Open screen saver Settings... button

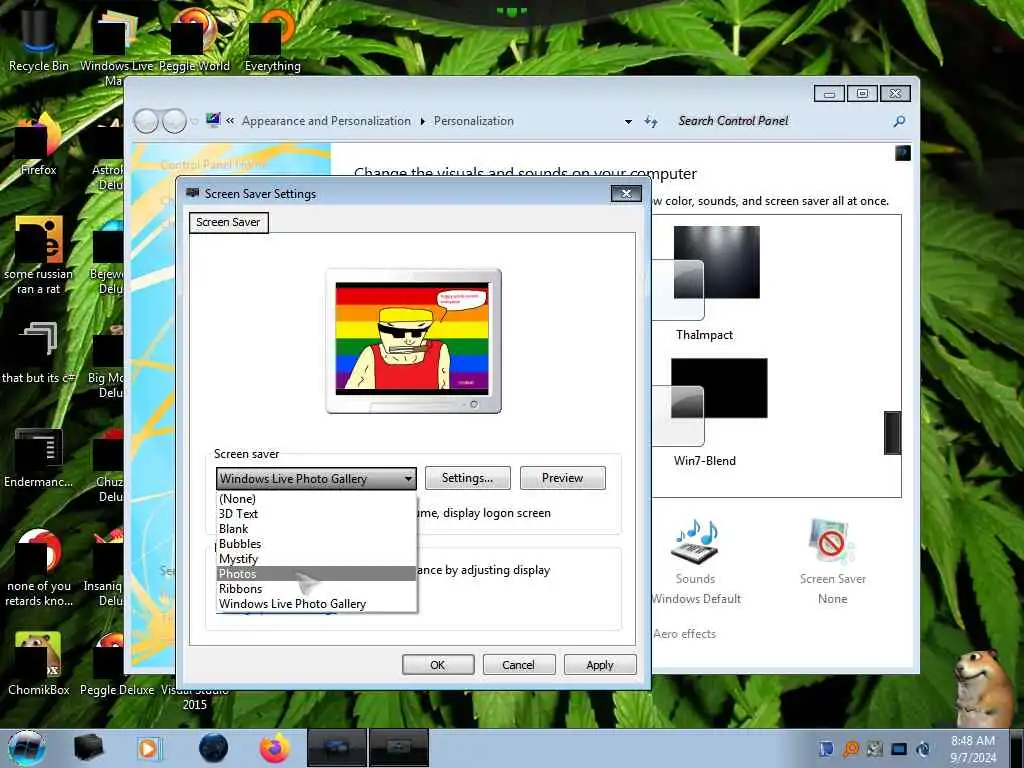(x=467, y=478)
